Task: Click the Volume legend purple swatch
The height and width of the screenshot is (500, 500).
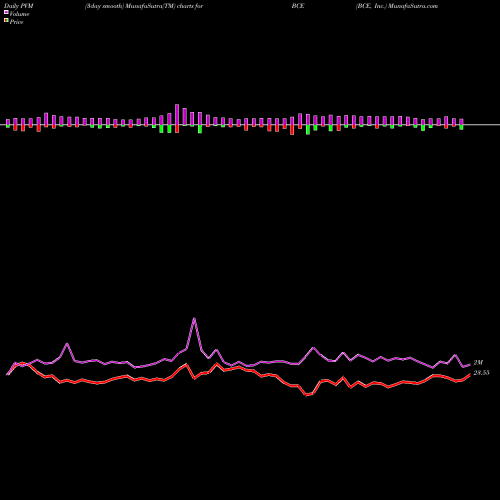Action: (6, 12)
